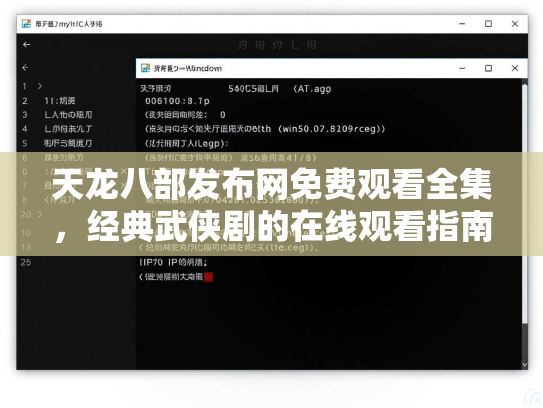543x408 pixels.
Task: Maximize the outer window
Action: (x=488, y=24)
